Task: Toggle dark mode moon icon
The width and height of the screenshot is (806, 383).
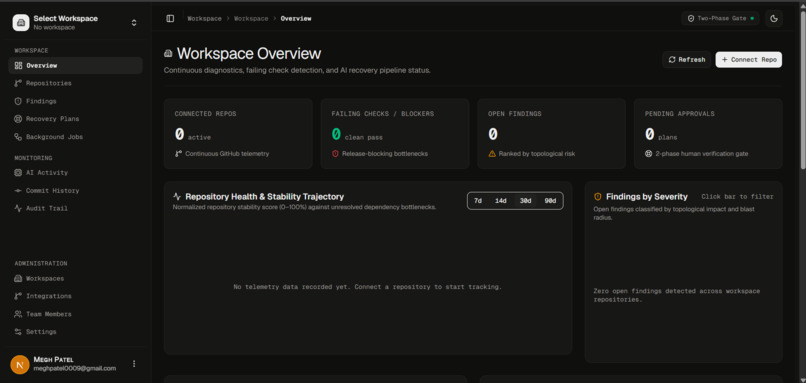Action: point(774,19)
